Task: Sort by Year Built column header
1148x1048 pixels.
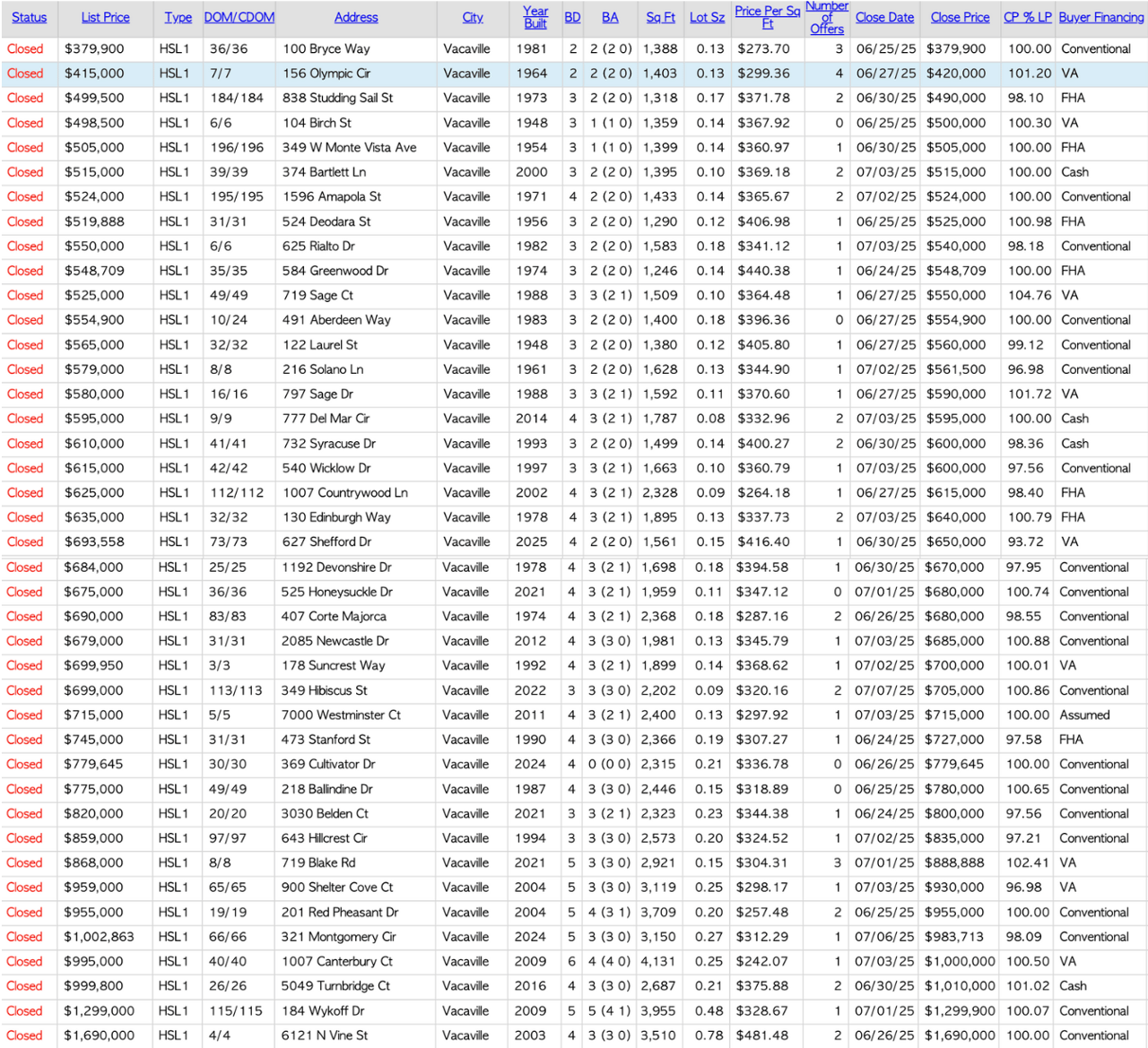Action: [535, 17]
